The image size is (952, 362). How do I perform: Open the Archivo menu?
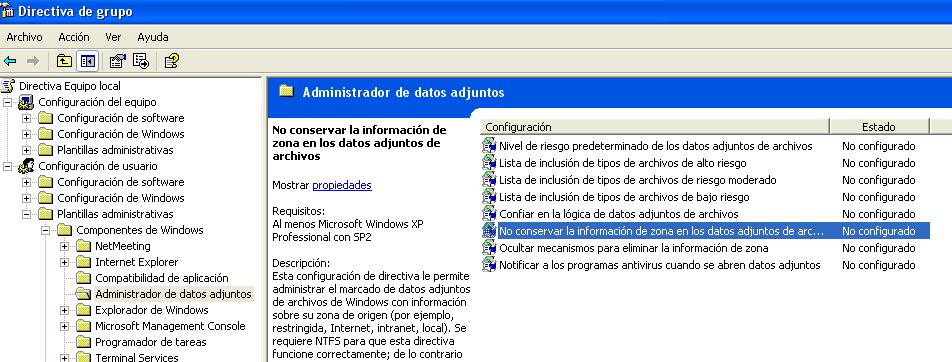click(x=24, y=37)
